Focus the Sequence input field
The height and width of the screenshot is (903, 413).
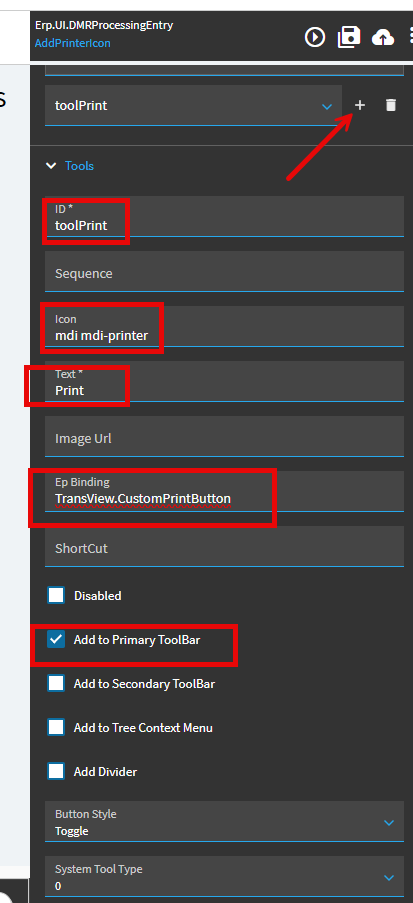pyautogui.click(x=225, y=271)
